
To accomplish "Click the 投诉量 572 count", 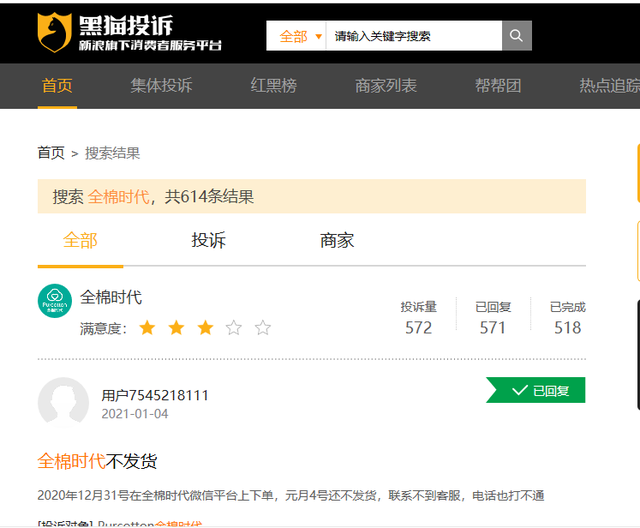I will (x=418, y=318).
